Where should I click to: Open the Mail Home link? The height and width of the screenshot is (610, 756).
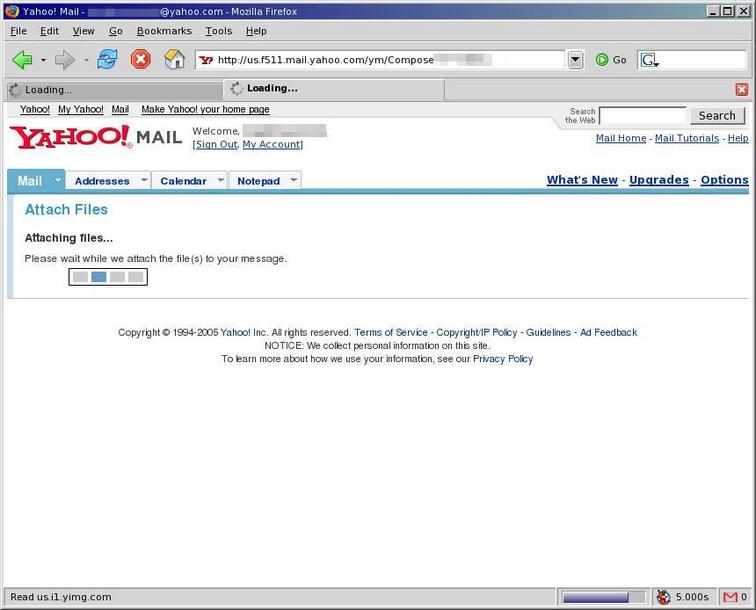click(x=621, y=138)
